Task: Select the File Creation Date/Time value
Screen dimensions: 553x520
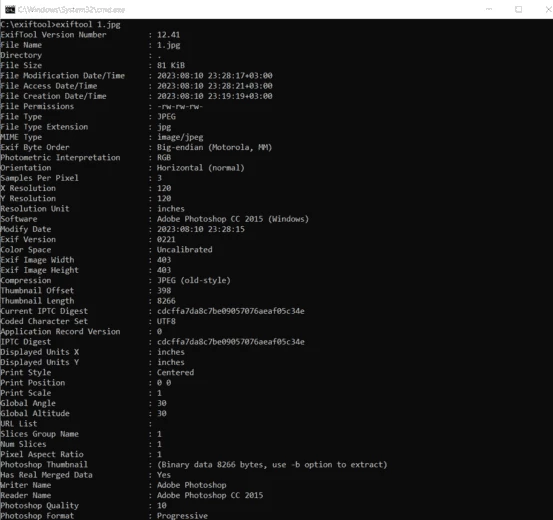Action: (x=215, y=96)
